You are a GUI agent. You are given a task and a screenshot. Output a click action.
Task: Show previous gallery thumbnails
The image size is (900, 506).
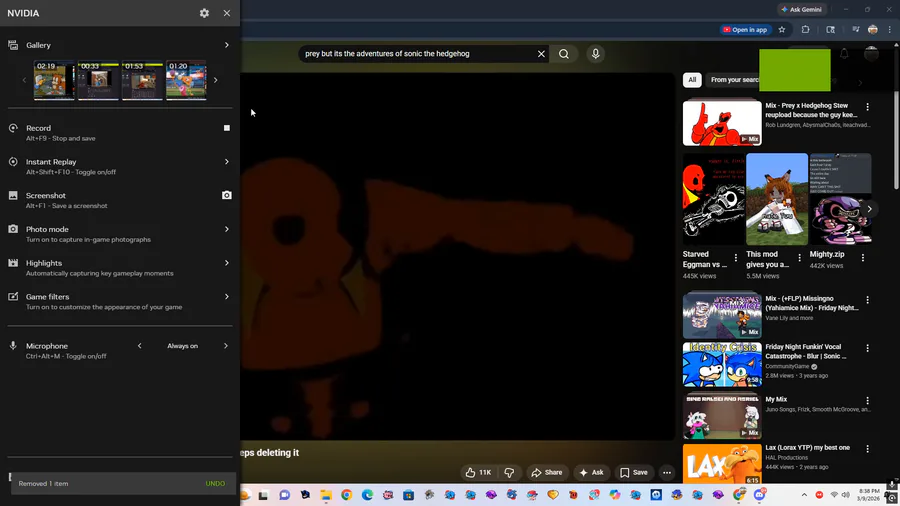(24, 80)
